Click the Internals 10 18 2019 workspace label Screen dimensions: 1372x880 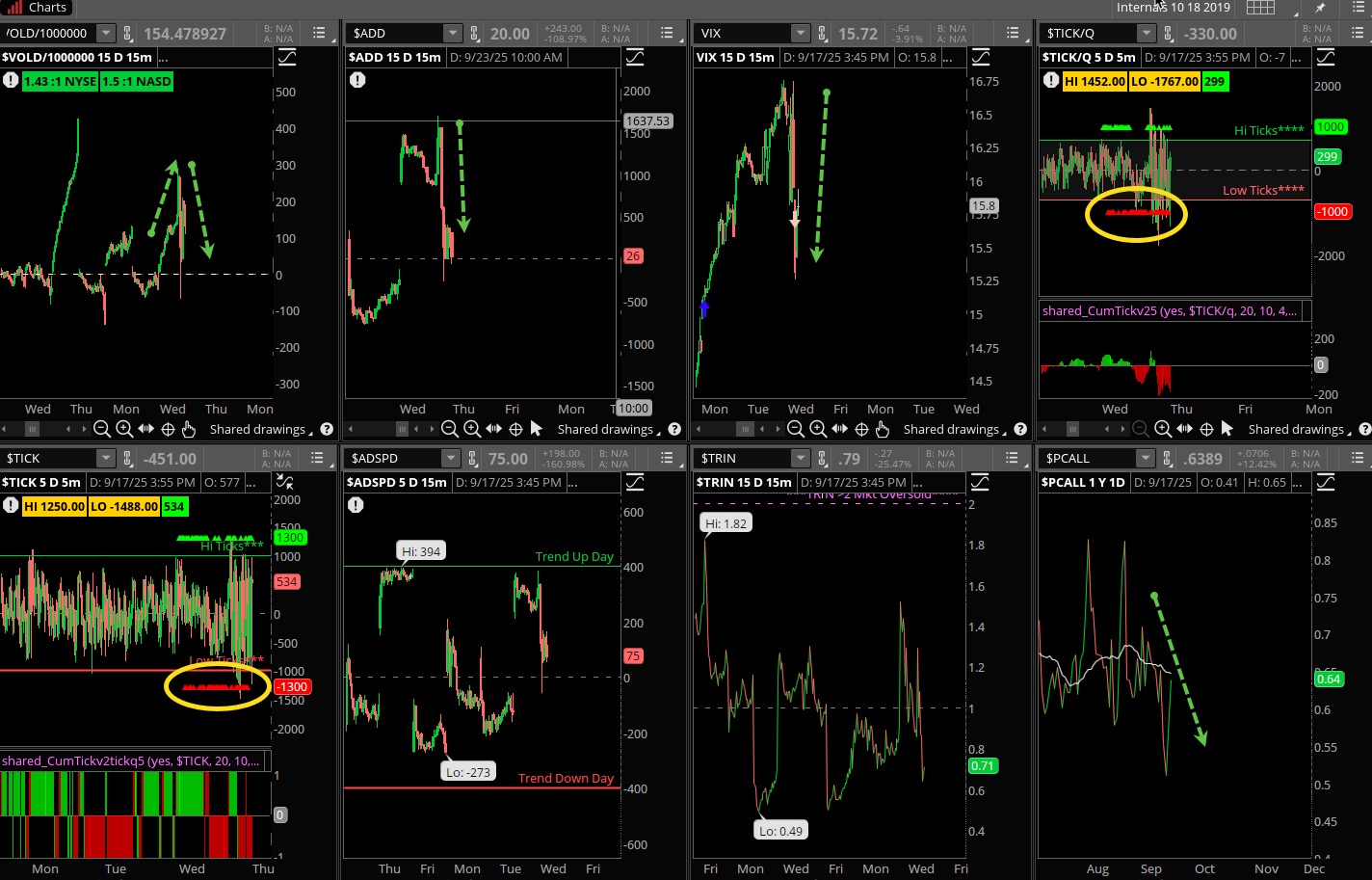pos(1173,8)
